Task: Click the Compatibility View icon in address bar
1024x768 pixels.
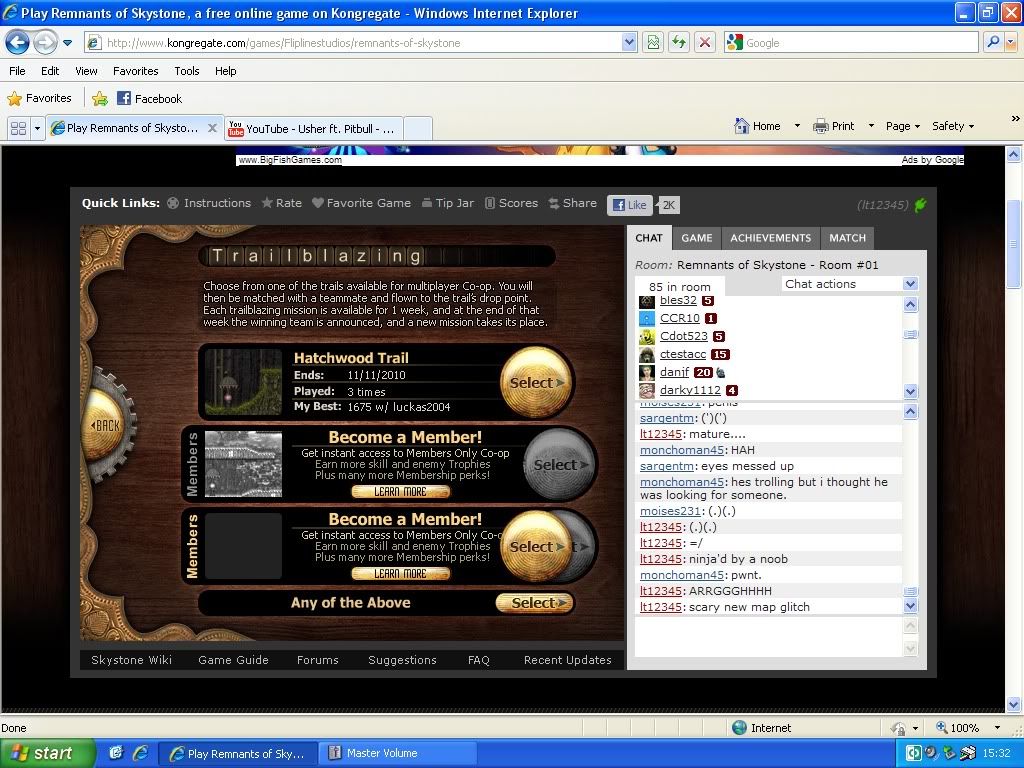Action: pos(653,43)
